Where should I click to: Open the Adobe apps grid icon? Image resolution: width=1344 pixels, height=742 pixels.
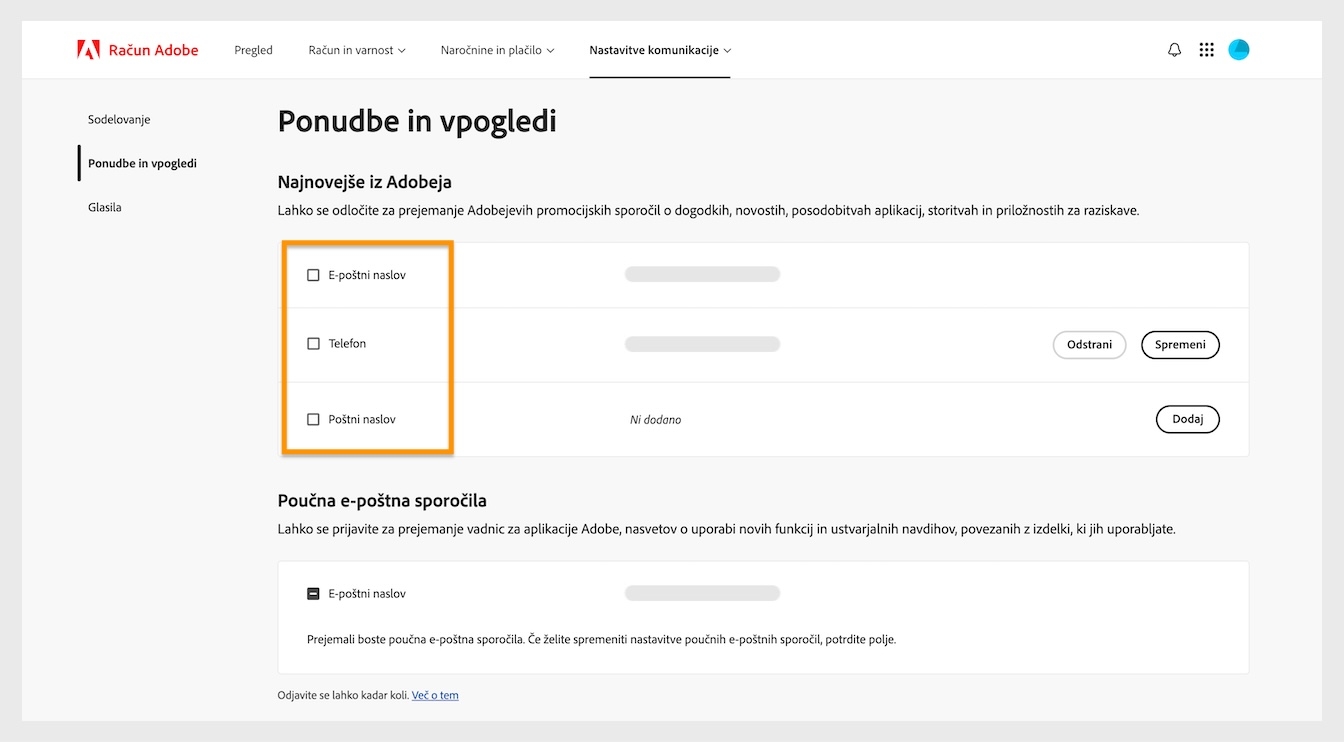[x=1206, y=49]
